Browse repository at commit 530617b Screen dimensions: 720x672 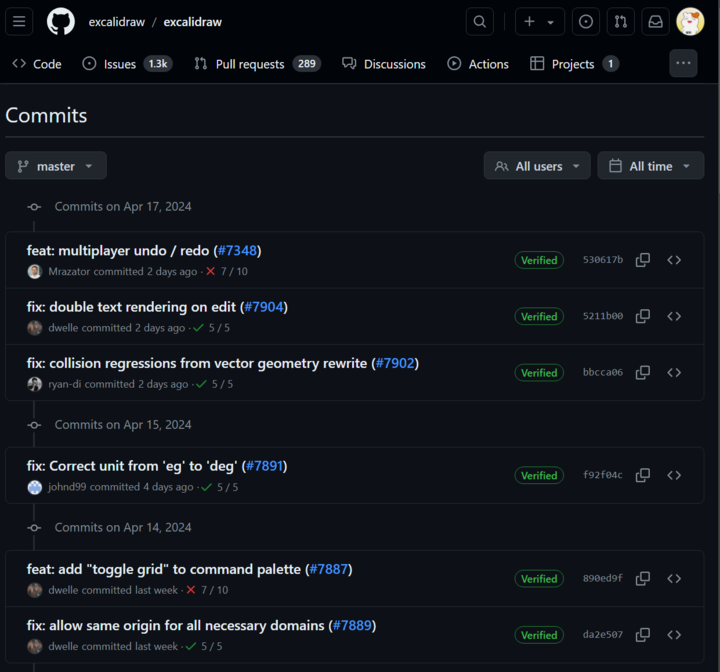coord(674,260)
